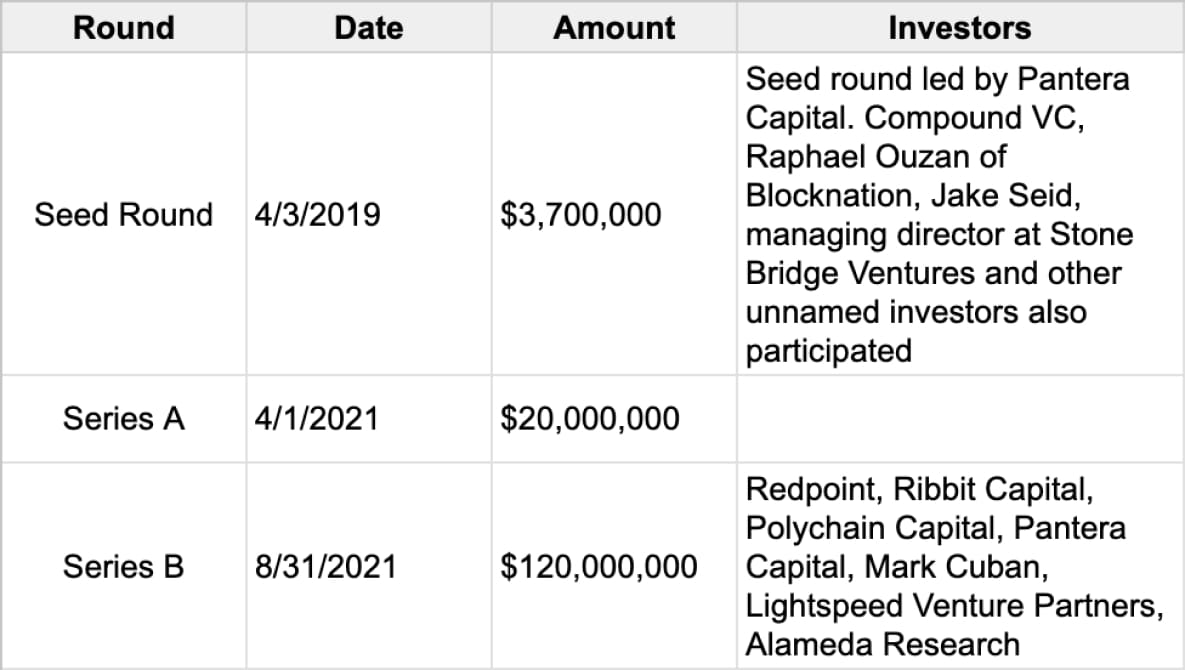Viewport: 1185px width, 670px height.
Task: Select the Seed Round cell
Action: tap(124, 214)
